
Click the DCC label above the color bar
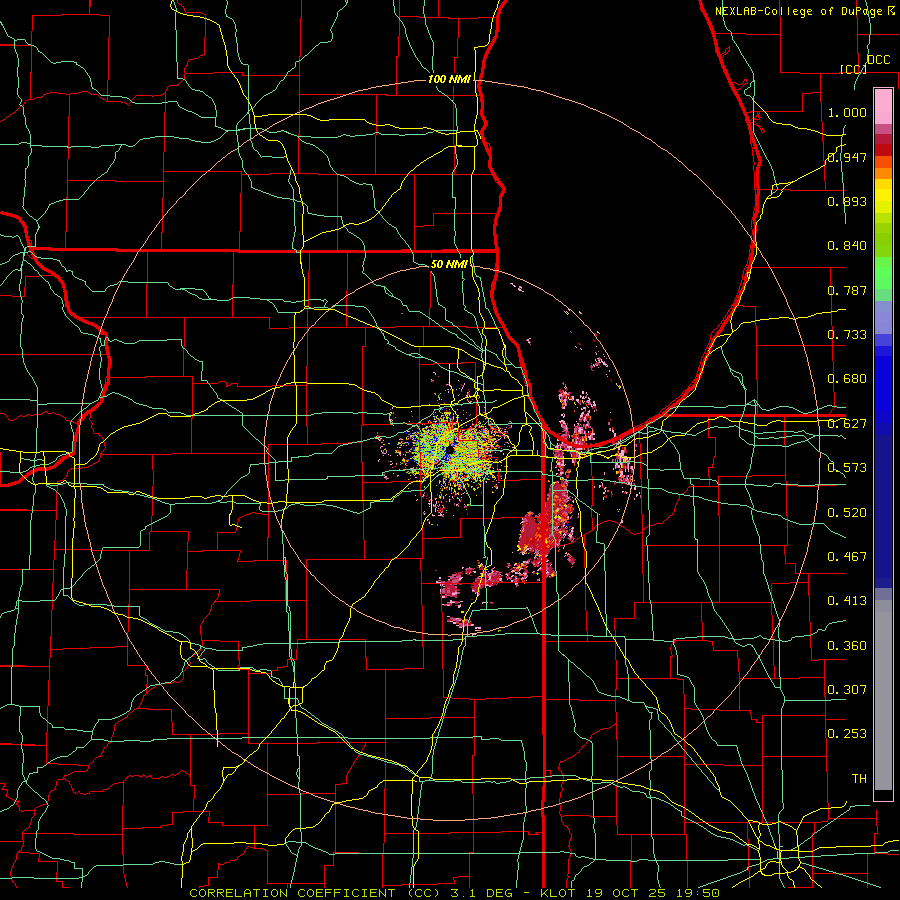(878, 60)
